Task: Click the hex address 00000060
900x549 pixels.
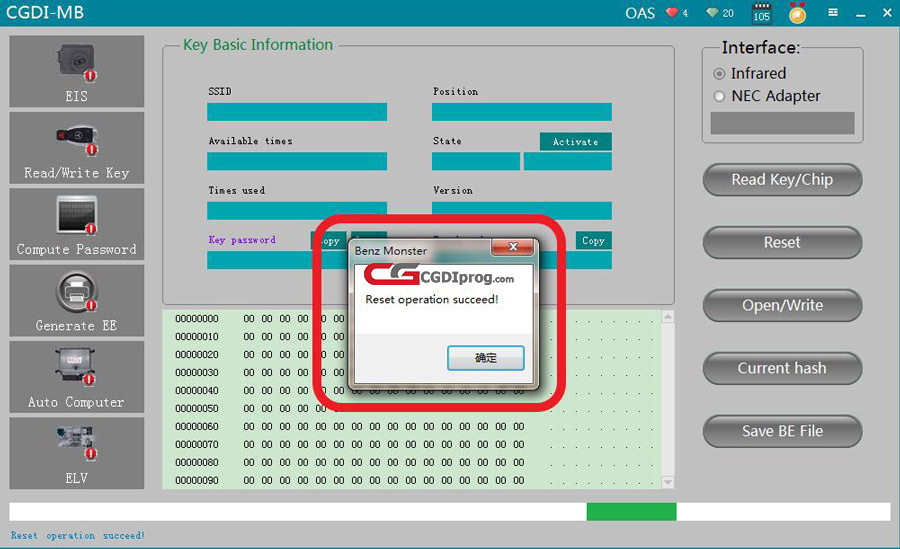Action: 197,427
